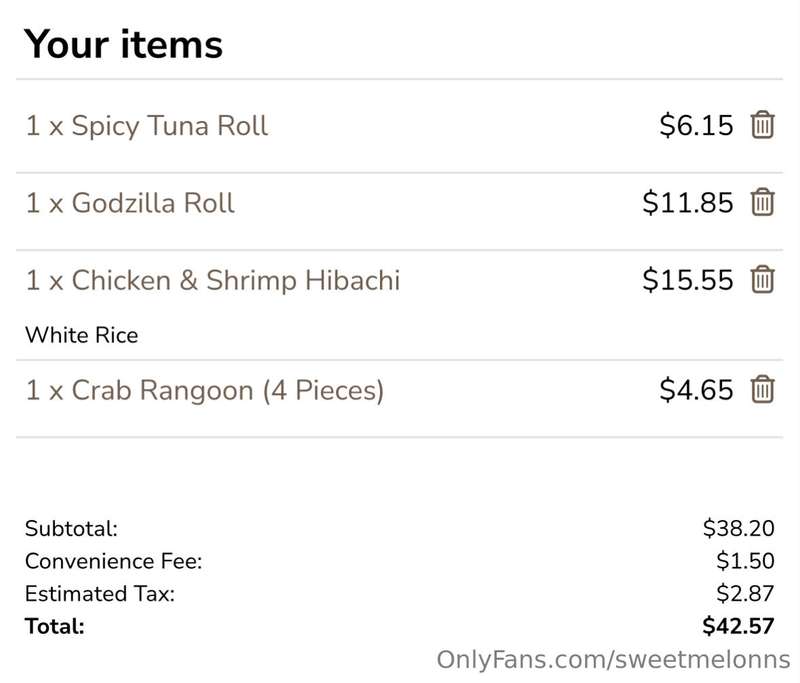
Task: Click the $4.65 Crab Rangoon price
Action: coord(696,389)
